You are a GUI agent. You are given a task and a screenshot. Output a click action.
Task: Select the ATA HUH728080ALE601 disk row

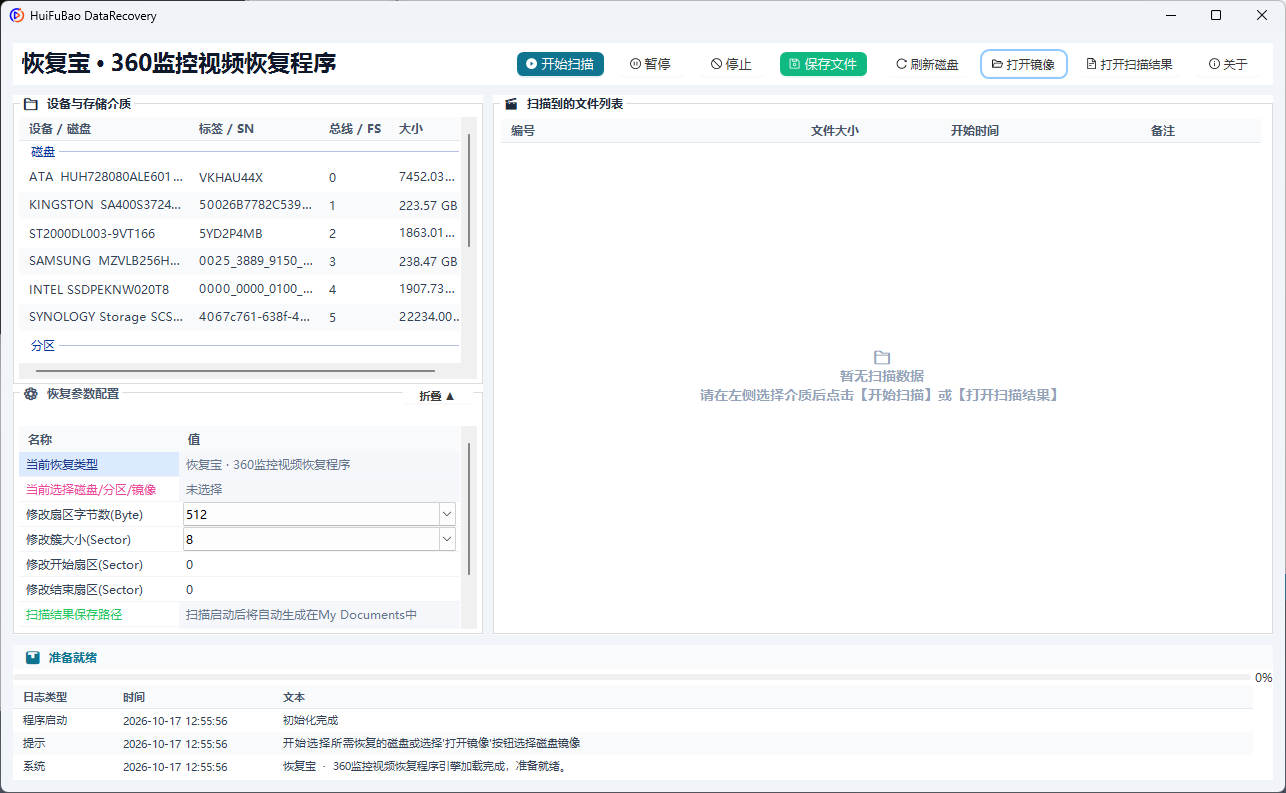click(240, 177)
